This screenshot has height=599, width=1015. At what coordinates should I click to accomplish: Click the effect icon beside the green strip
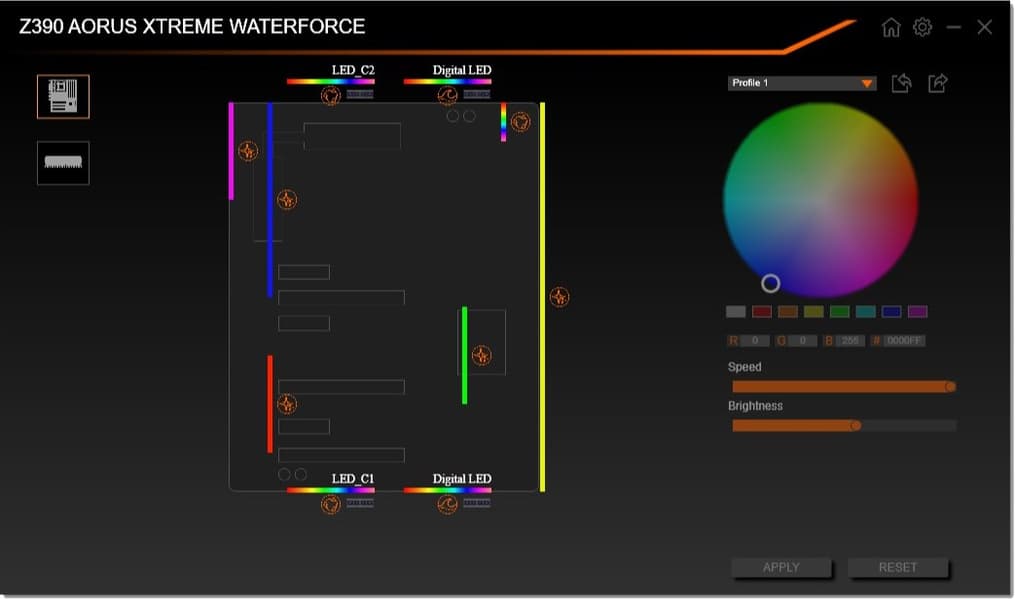click(x=481, y=355)
